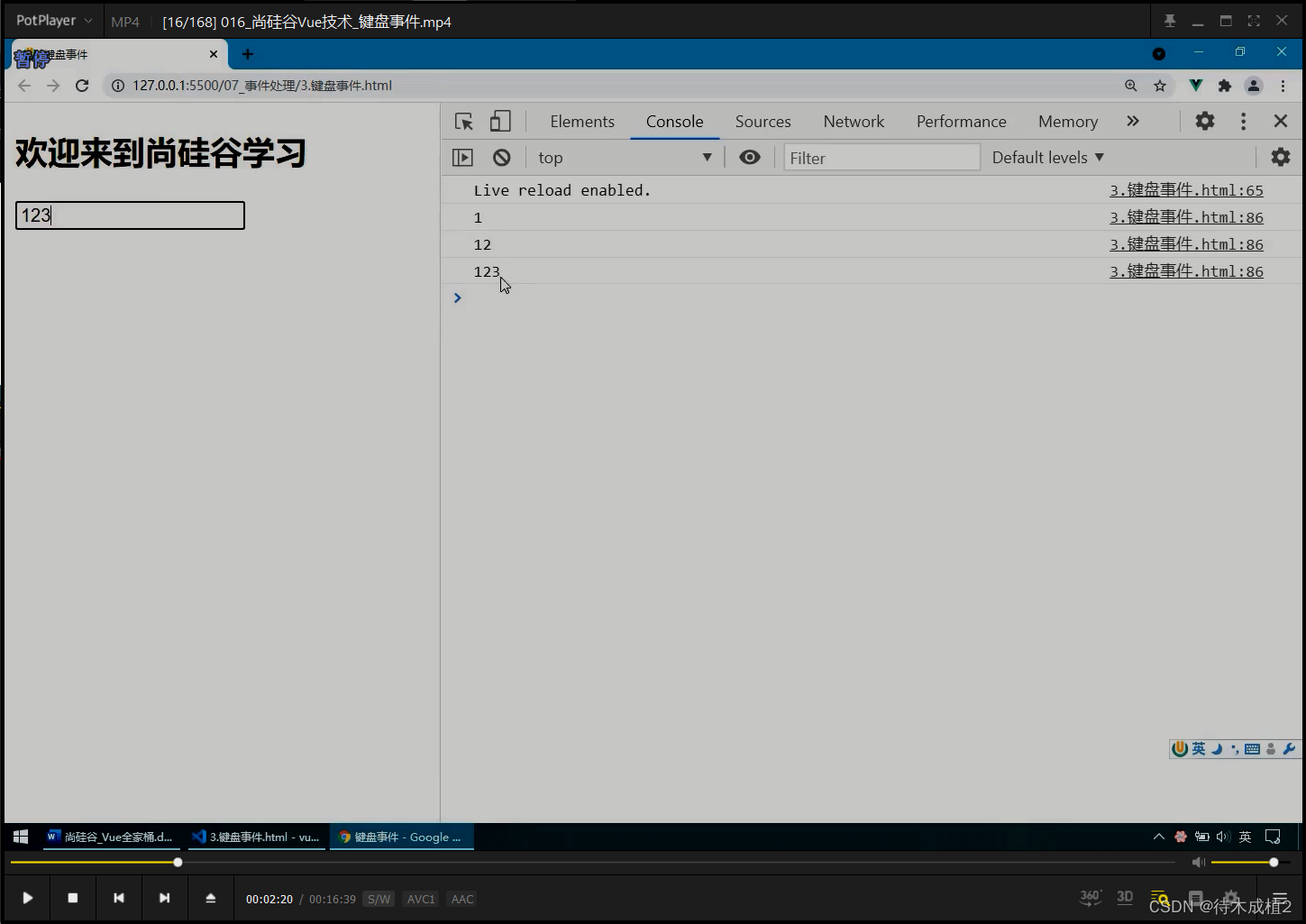1306x924 pixels.
Task: Toggle the live expression eye icon
Action: pyautogui.click(x=749, y=157)
